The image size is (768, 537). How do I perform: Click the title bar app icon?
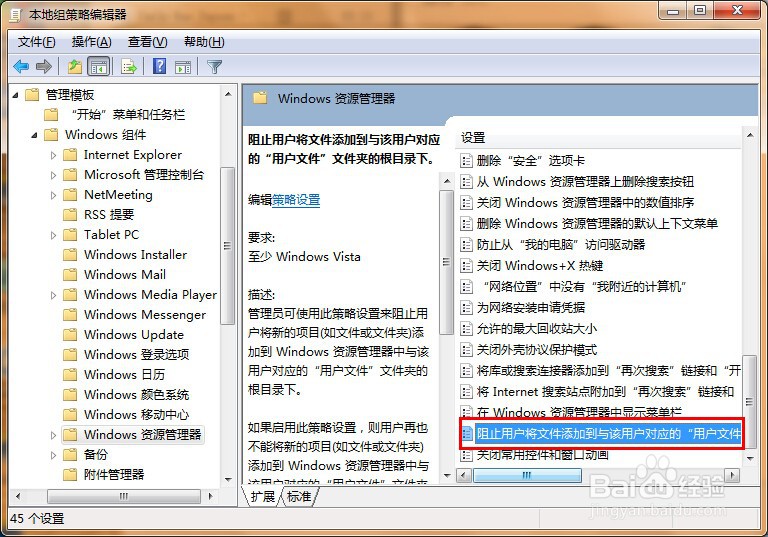pyautogui.click(x=16, y=15)
